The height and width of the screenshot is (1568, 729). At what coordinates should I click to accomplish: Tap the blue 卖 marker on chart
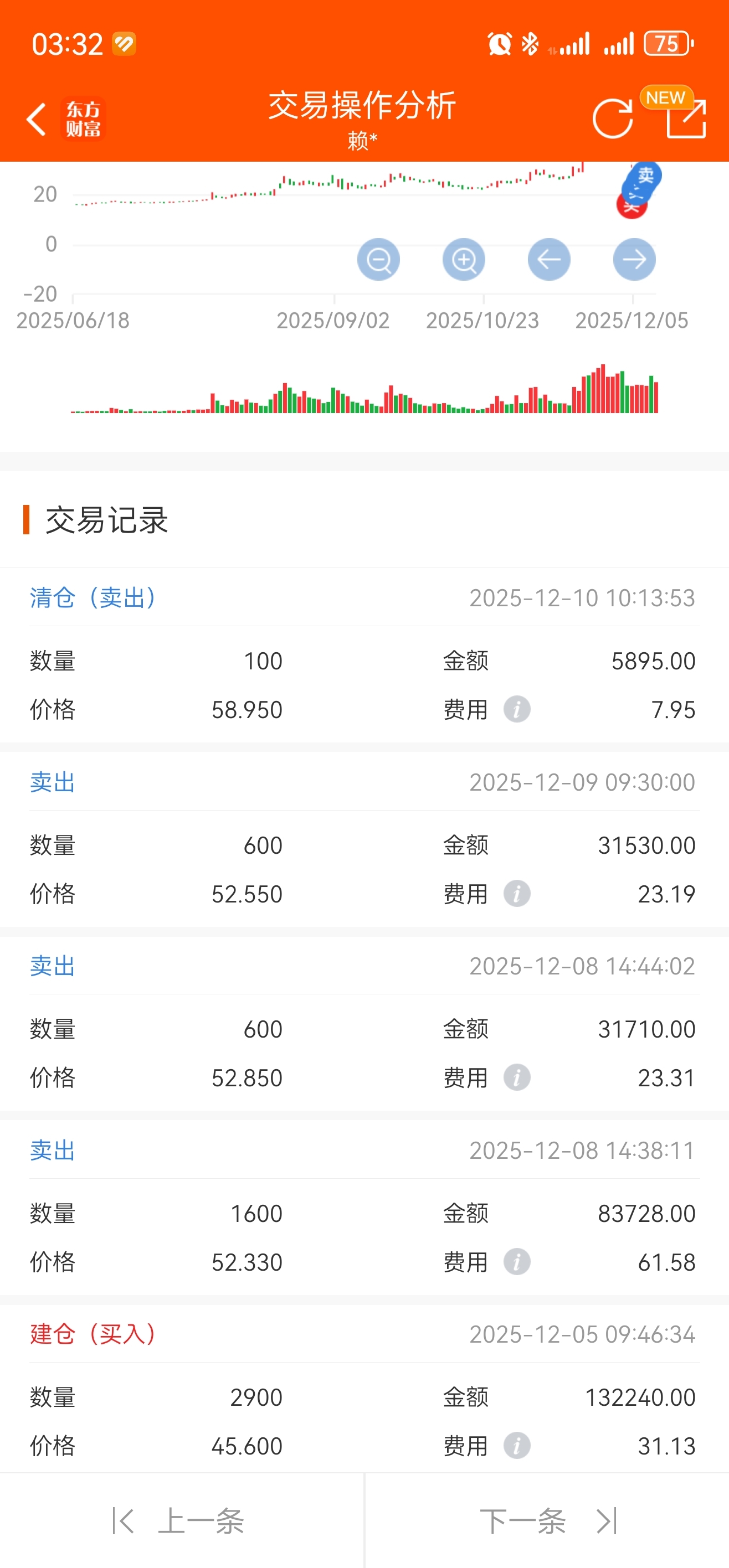(645, 177)
